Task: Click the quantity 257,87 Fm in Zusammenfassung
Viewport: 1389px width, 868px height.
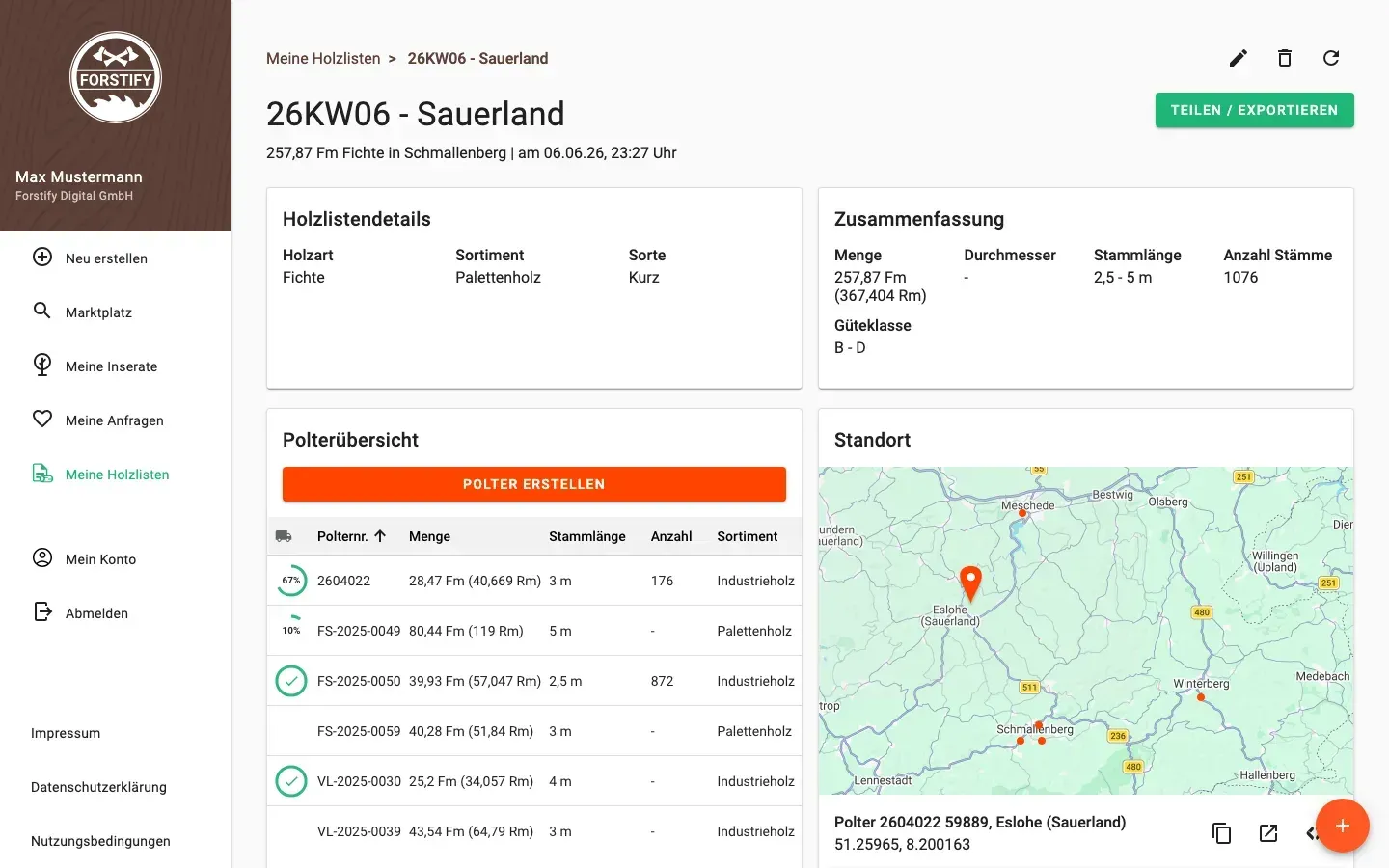Action: (870, 277)
